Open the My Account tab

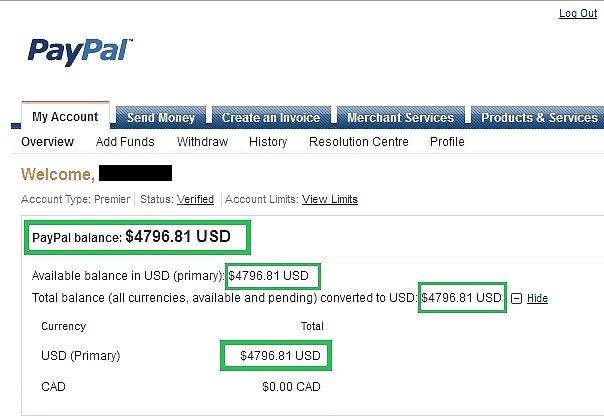[65, 116]
